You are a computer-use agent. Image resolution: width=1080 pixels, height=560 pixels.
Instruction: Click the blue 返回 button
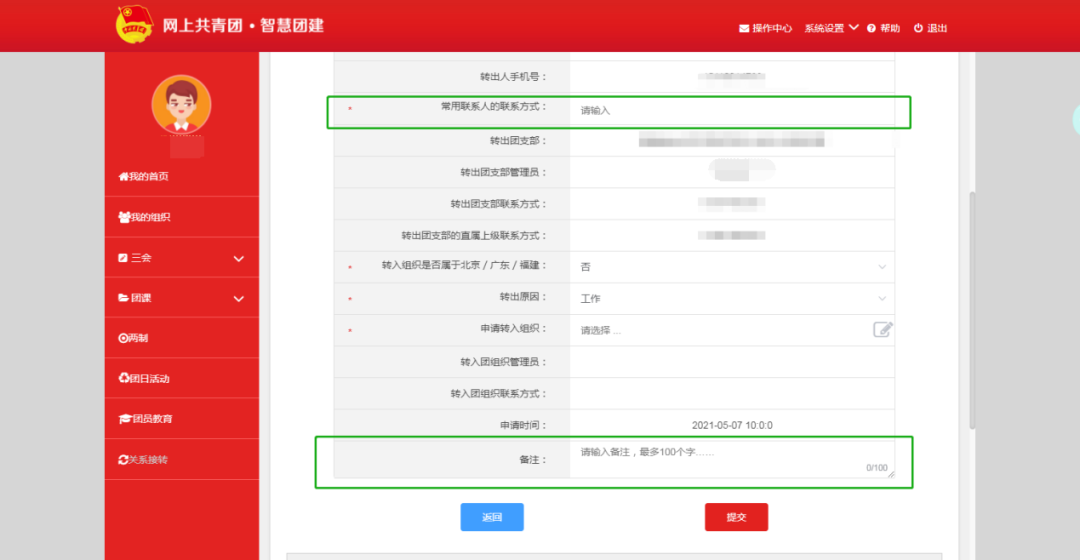tap(491, 517)
